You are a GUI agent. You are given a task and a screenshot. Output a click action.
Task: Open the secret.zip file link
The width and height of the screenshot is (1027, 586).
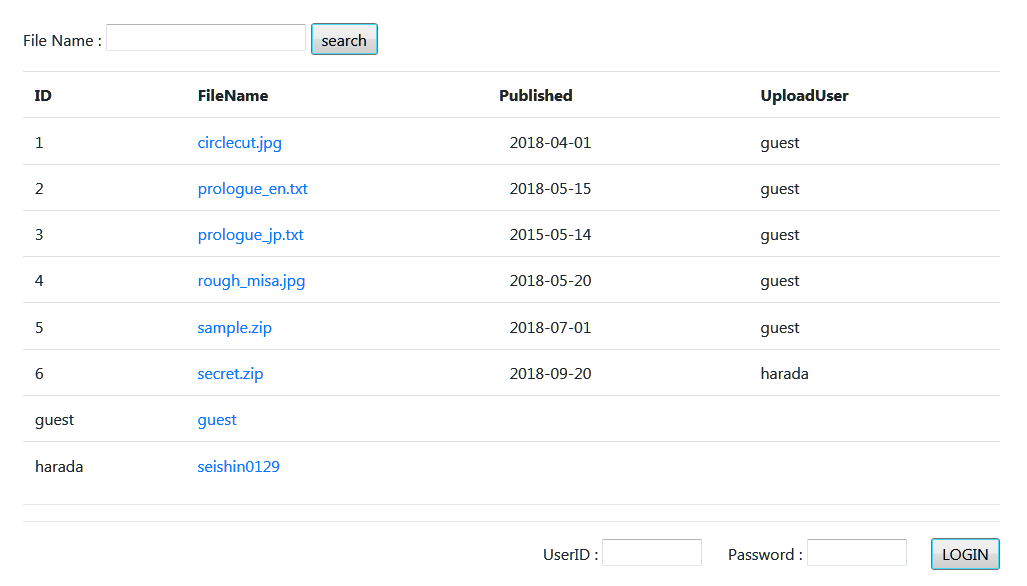pyautogui.click(x=231, y=373)
